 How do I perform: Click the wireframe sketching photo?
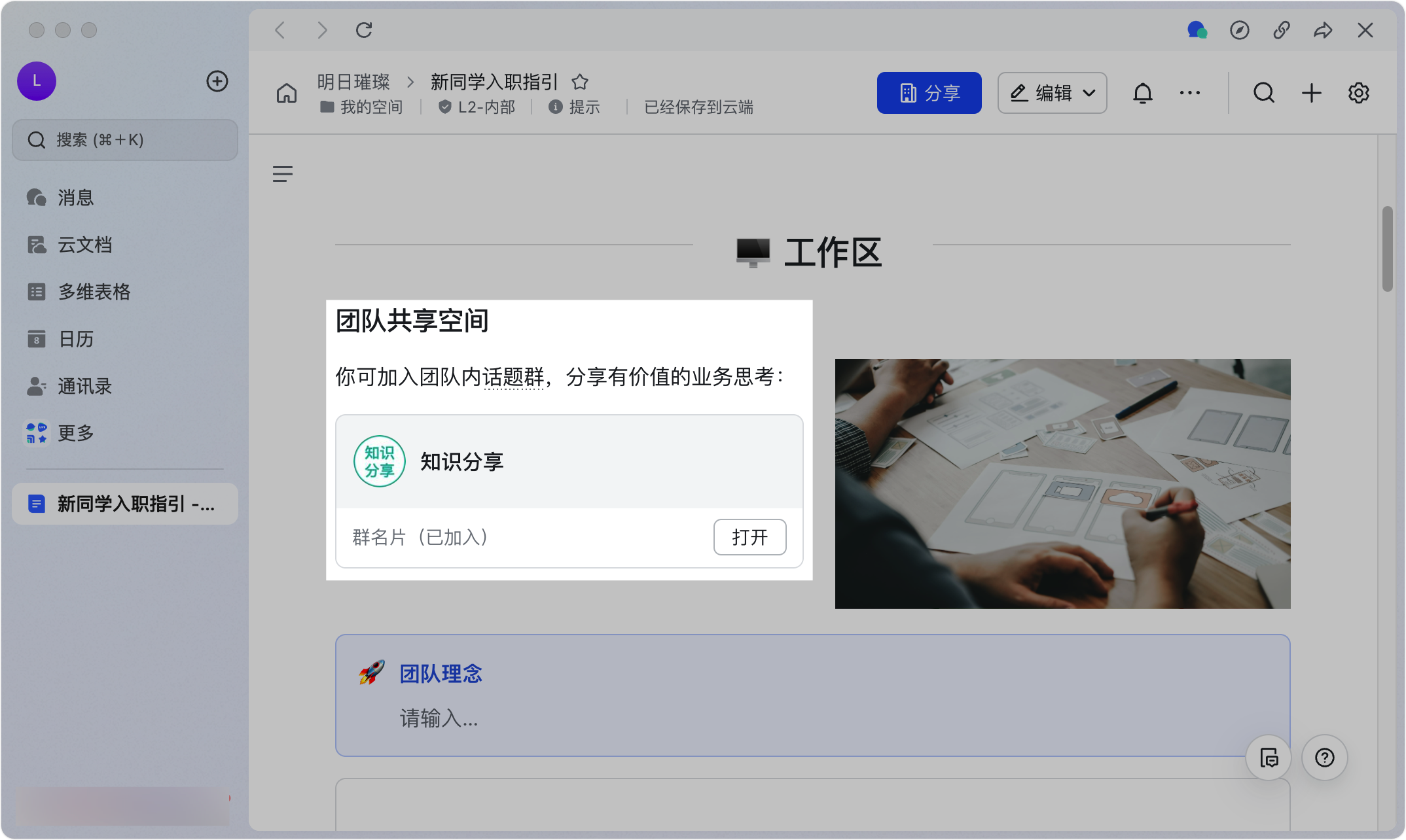pyautogui.click(x=1062, y=484)
